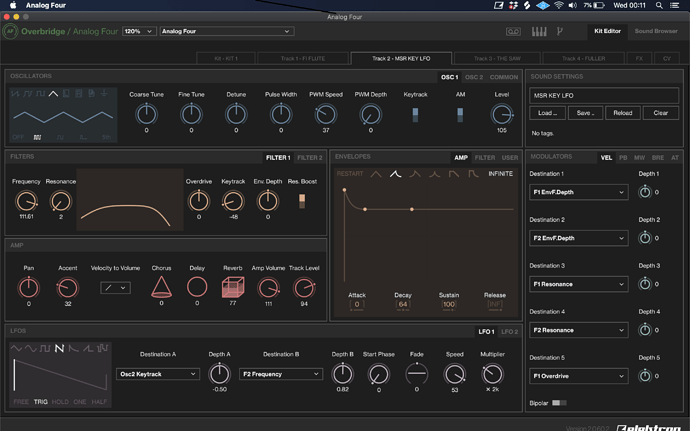Screen dimensions: 690x431
Task: Click the Chorus cone icon
Action: [x=161, y=288]
